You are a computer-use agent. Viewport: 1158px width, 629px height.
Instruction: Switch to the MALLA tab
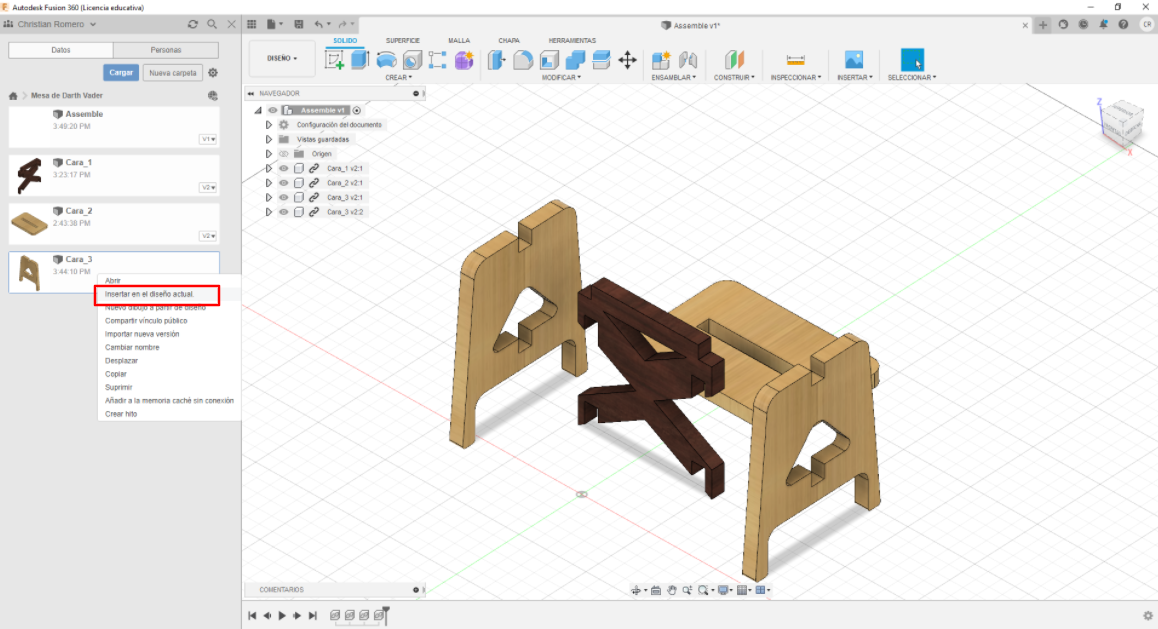459,41
